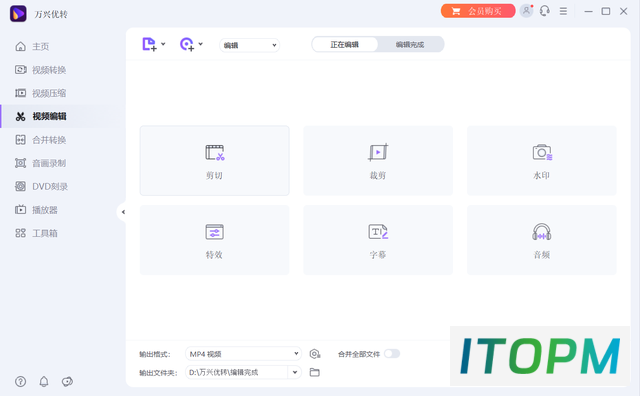640x396 pixels.
Task: Open 合并转换 section
Action: coord(40,140)
